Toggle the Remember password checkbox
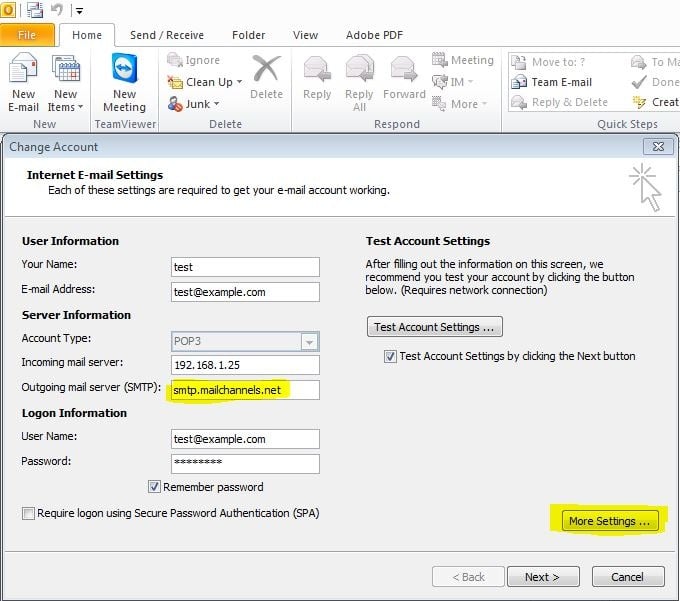Screen dimensions: 680x601 [x=154, y=487]
